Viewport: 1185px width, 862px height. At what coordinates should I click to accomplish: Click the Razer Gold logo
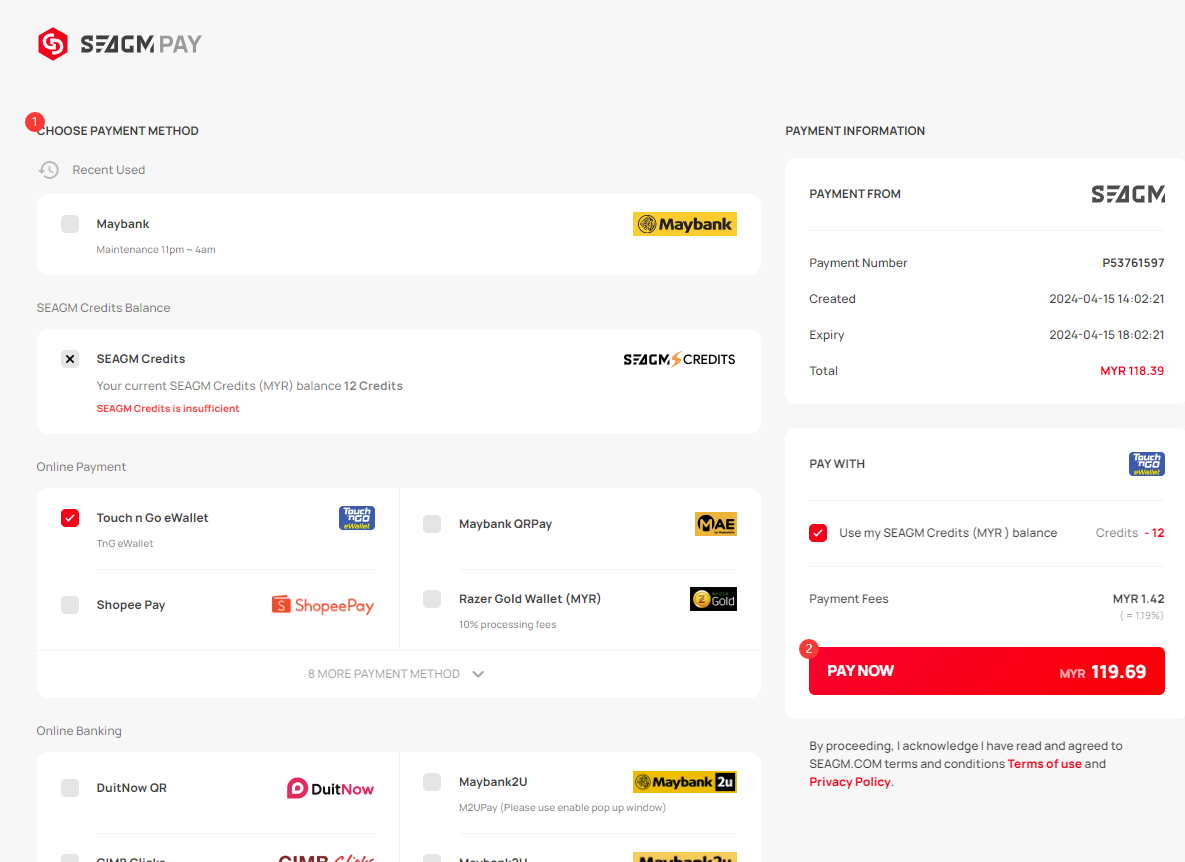(x=713, y=599)
